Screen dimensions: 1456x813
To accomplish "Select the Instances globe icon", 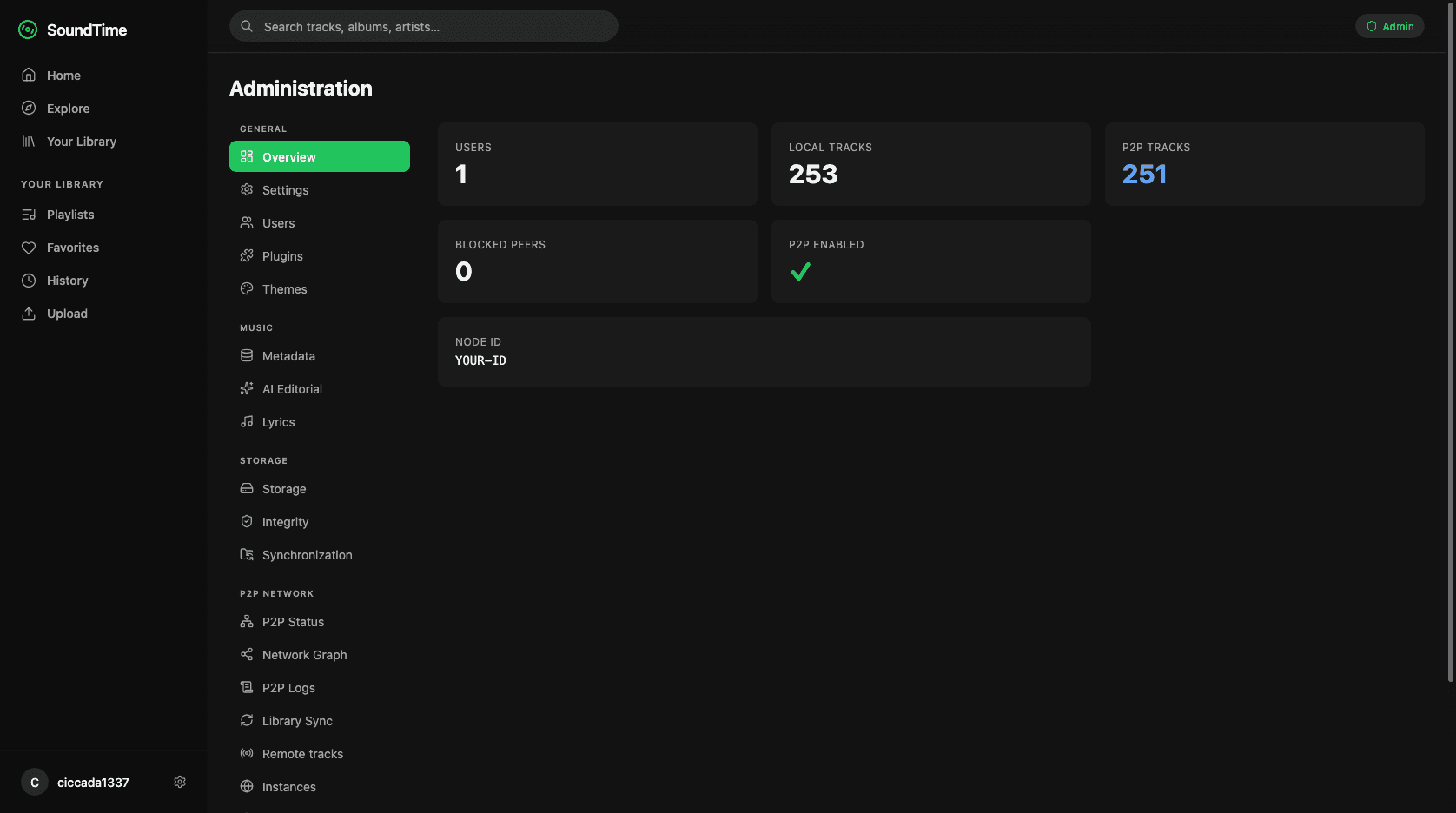I will pos(247,786).
